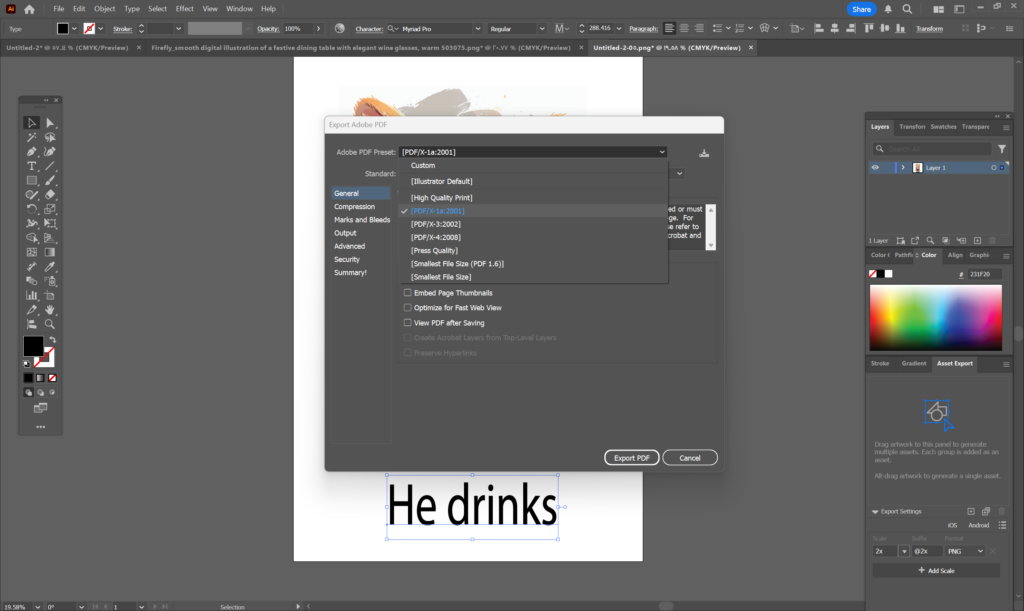Choose the Column Graph tool

coord(31,295)
